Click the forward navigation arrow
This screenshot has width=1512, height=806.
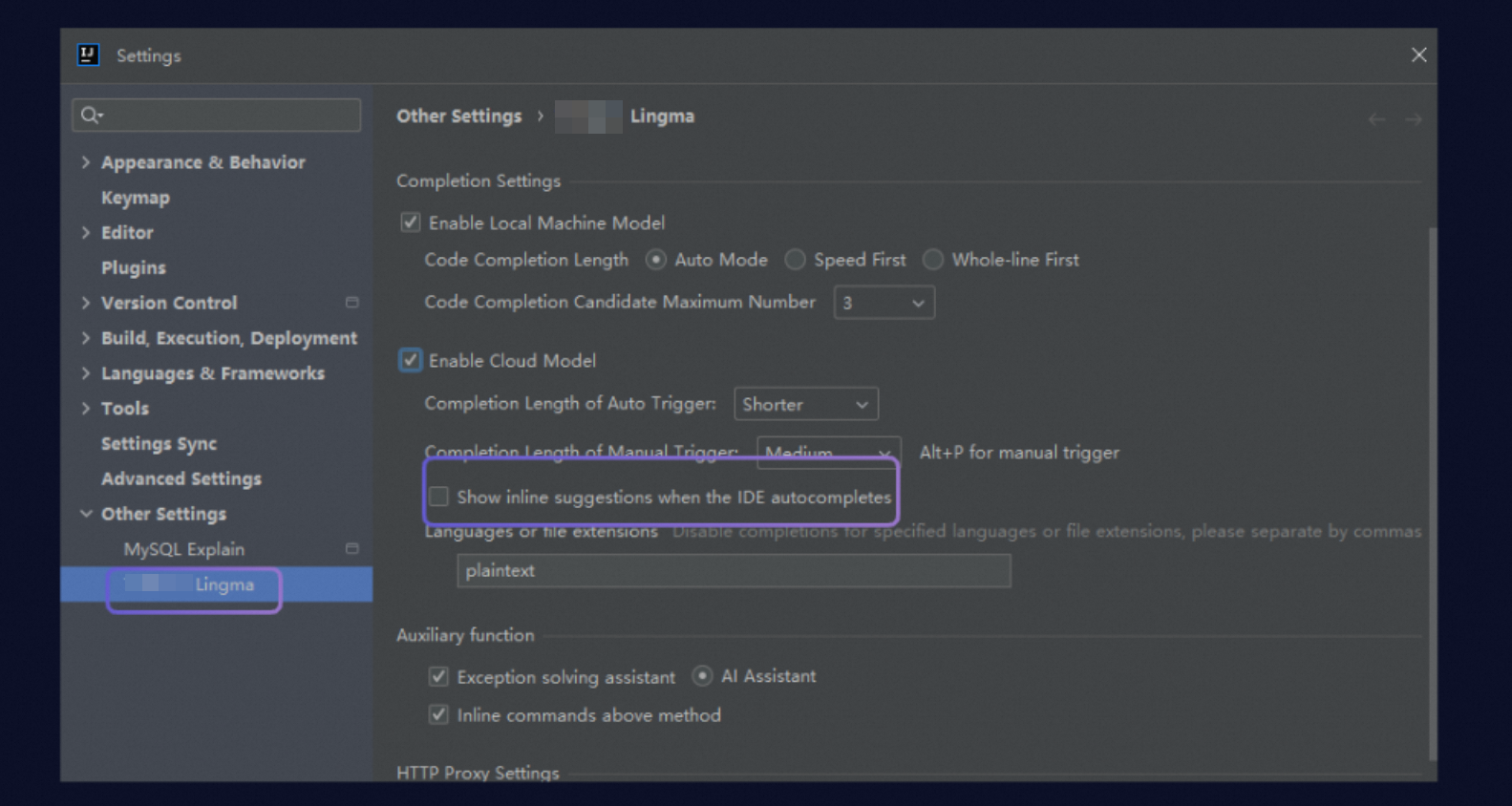click(1414, 119)
